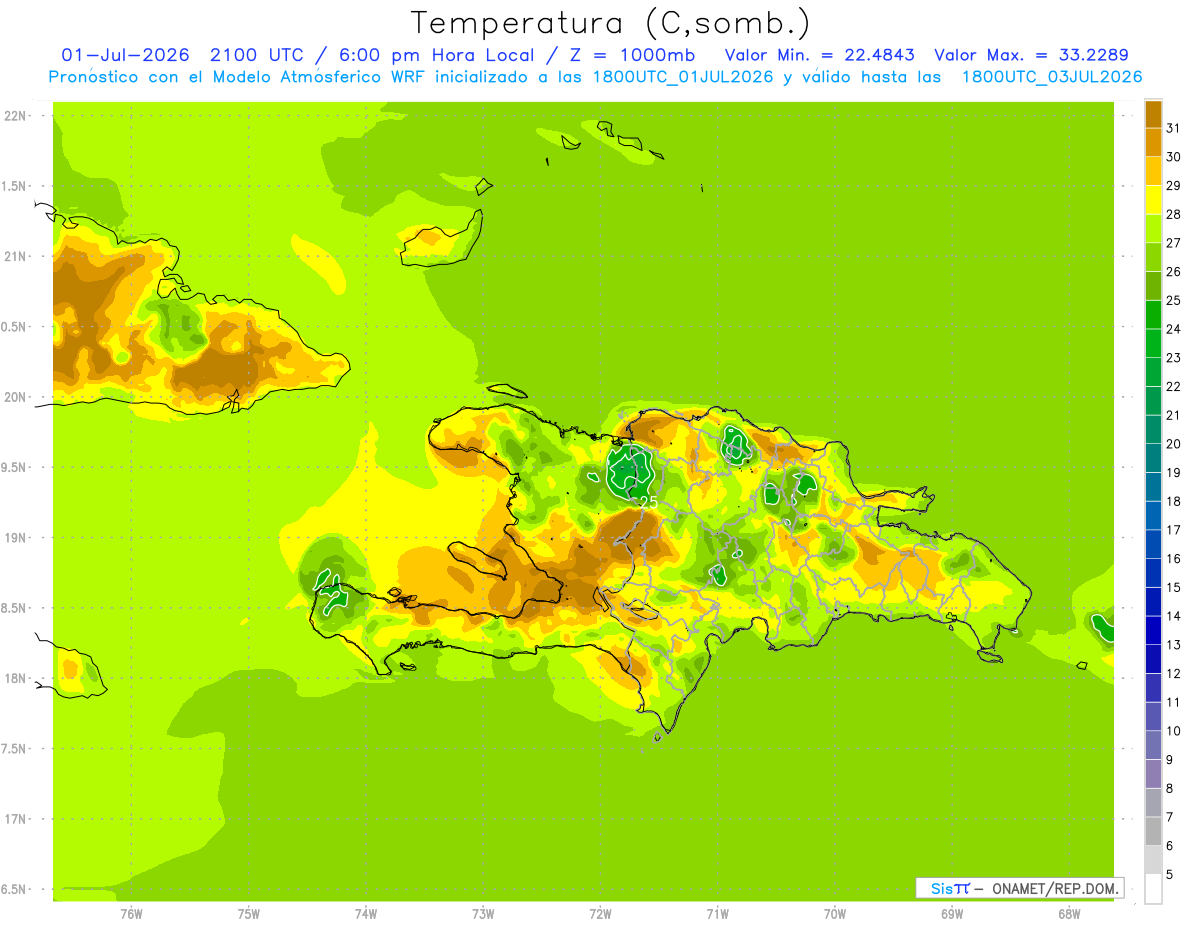Screen dimensions: 1200x927
Task: Click the 18N latitude axis label
Action: coord(15,678)
